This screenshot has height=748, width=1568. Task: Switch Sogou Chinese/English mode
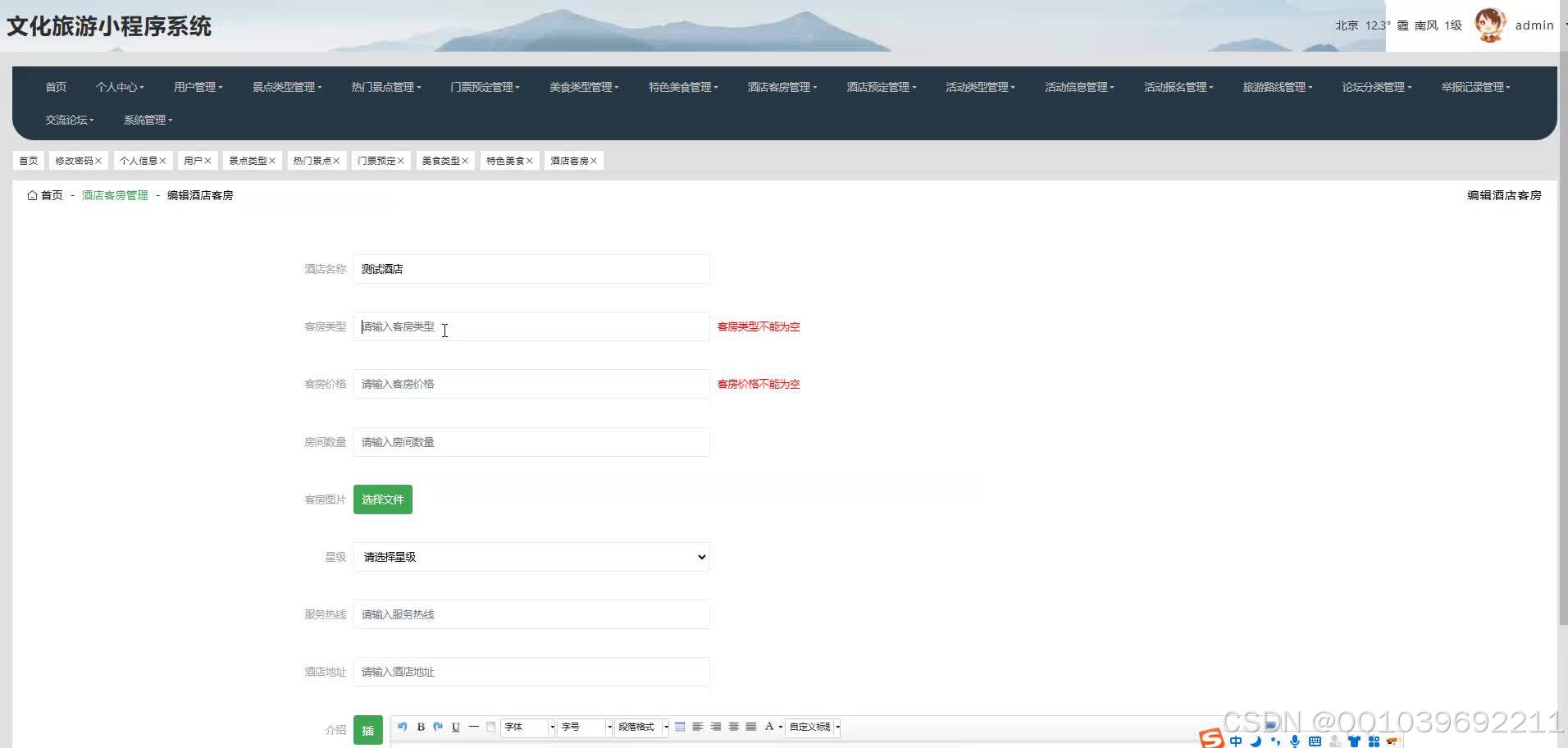click(x=1236, y=741)
